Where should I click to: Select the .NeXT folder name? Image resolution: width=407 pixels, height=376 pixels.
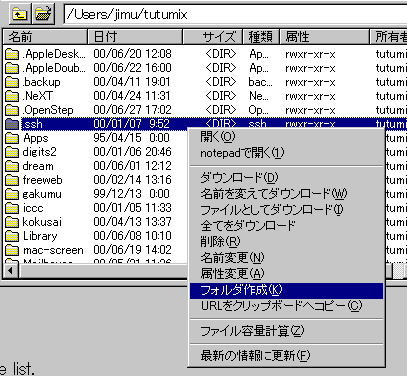click(37, 96)
